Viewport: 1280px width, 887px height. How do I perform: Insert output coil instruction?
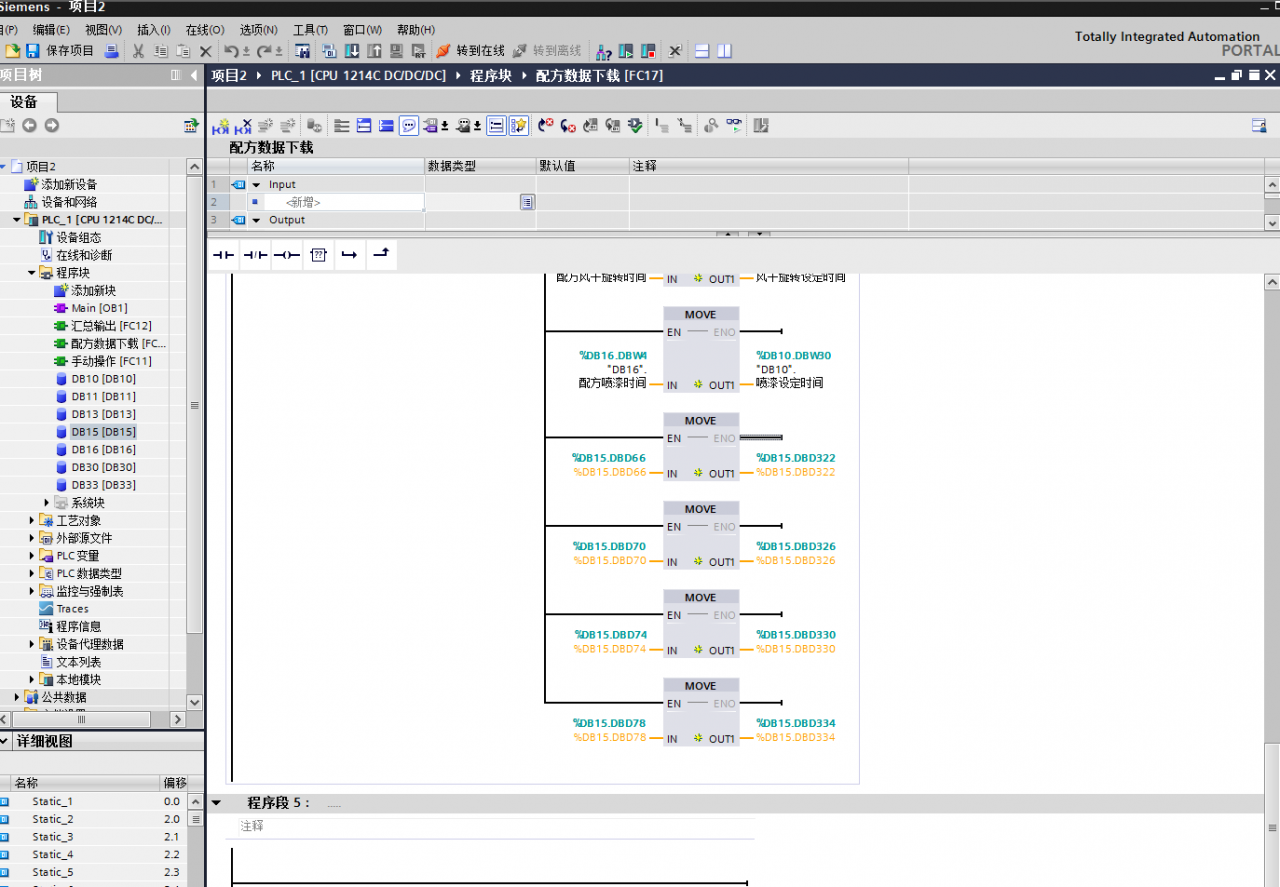(286, 256)
